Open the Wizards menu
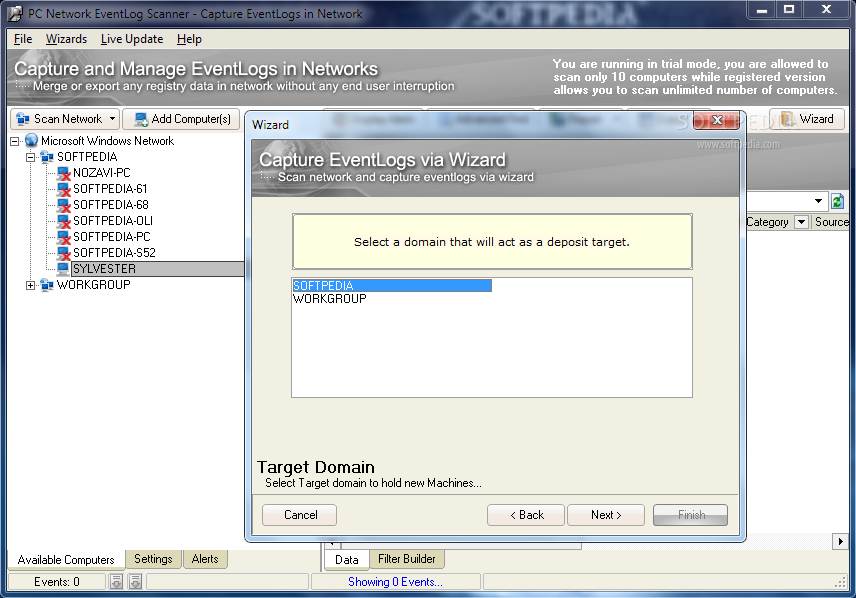 66,39
